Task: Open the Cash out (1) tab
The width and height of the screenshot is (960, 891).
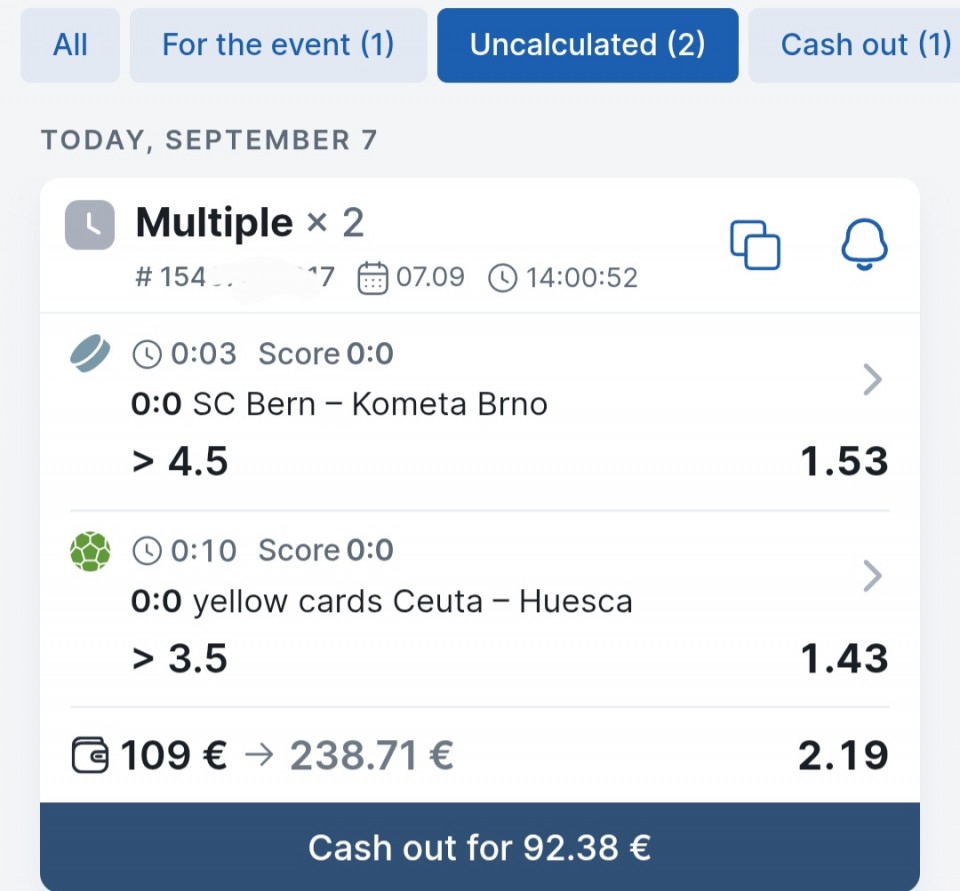Action: (x=855, y=45)
